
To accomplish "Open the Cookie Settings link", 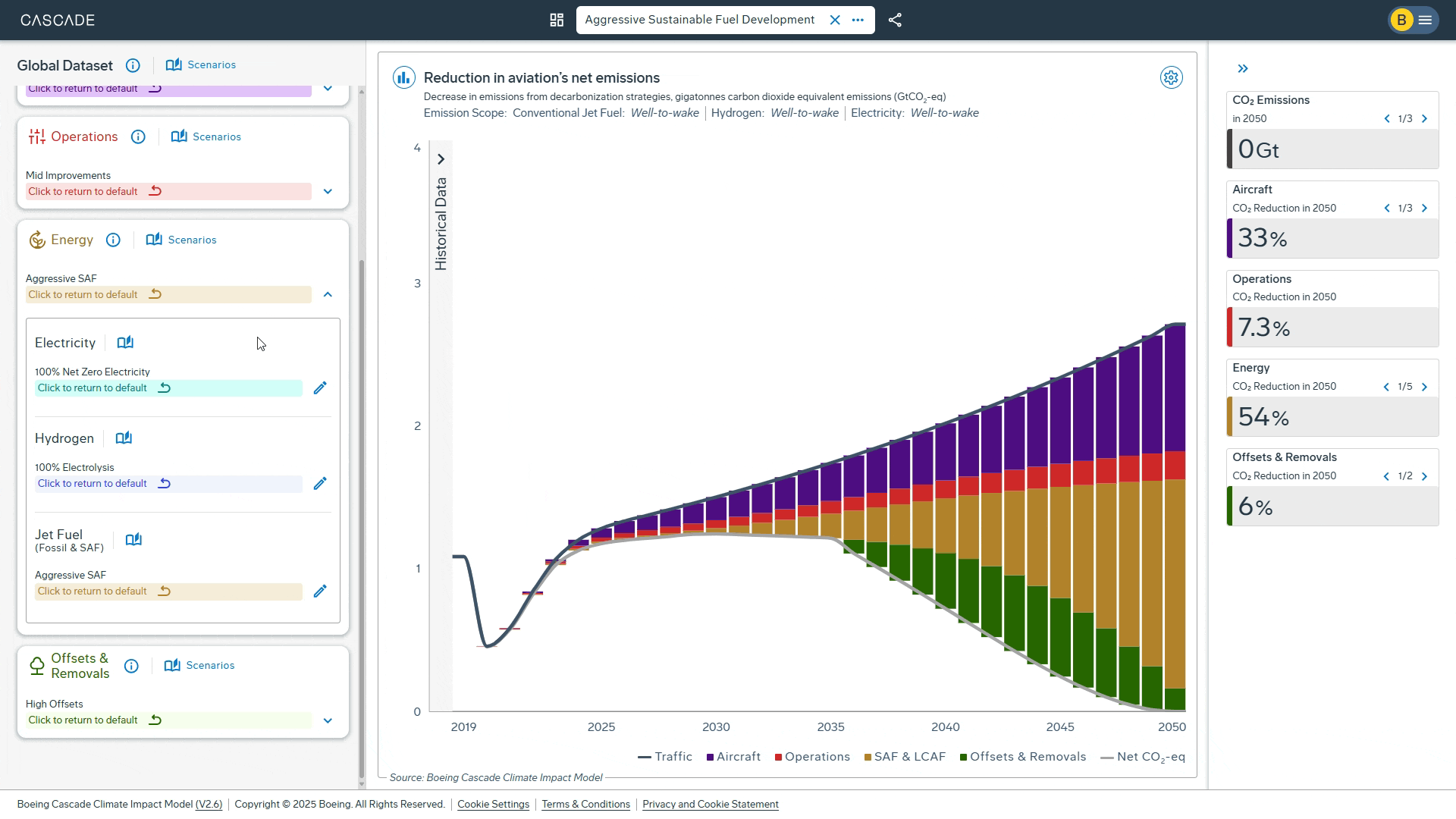I will coord(493,805).
